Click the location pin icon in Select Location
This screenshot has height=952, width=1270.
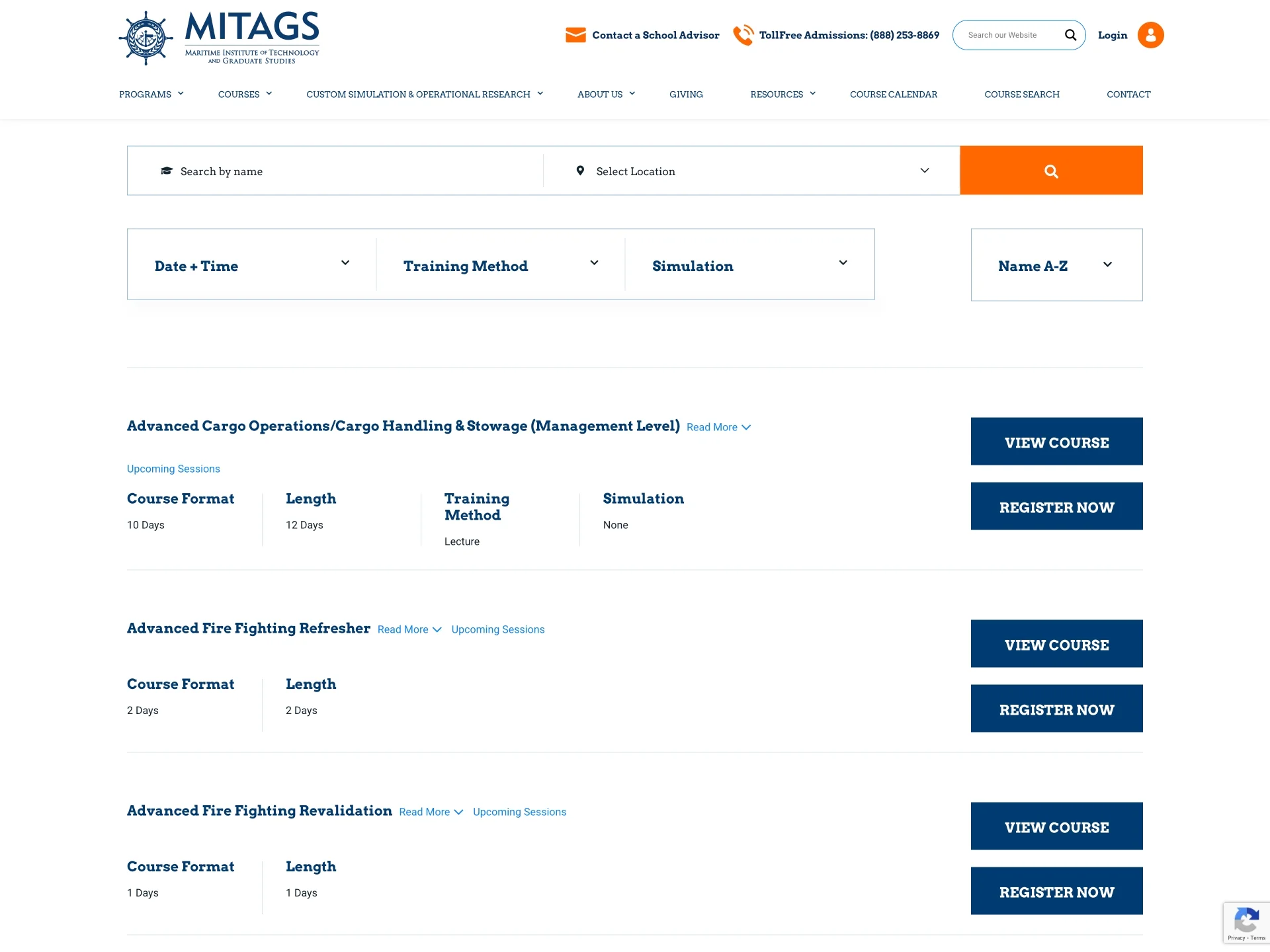point(580,171)
